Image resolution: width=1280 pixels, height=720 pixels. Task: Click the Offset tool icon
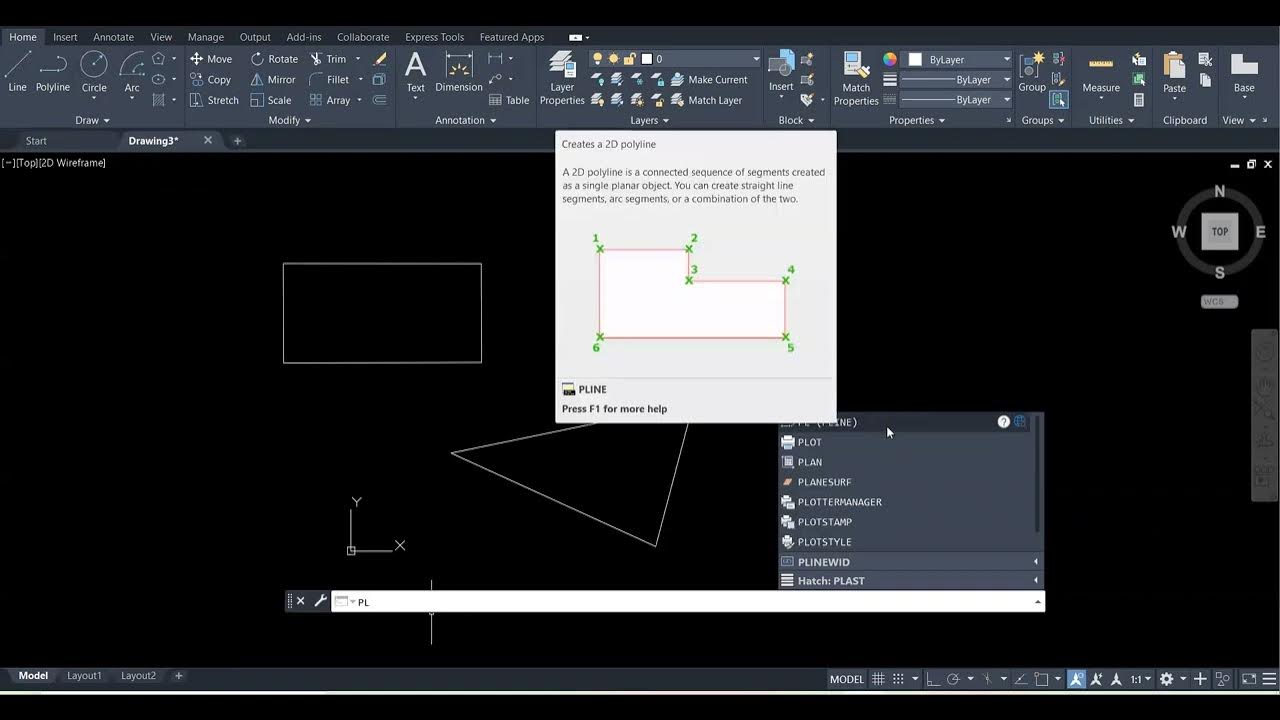(380, 100)
